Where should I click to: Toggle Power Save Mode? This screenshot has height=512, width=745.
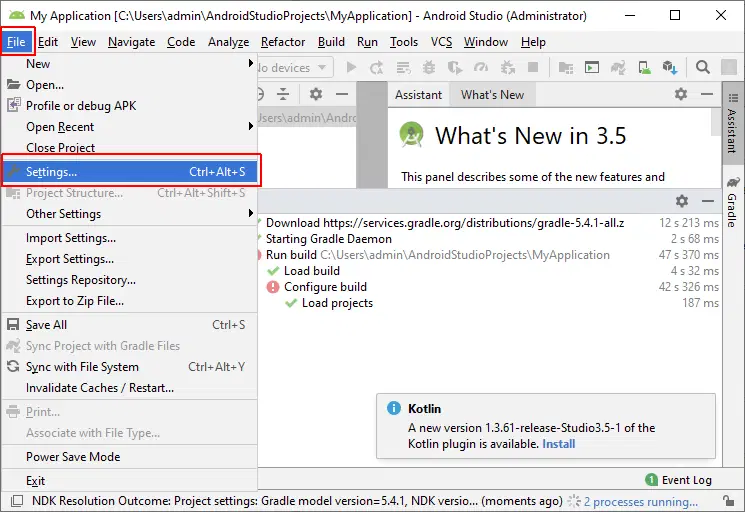tap(130, 456)
